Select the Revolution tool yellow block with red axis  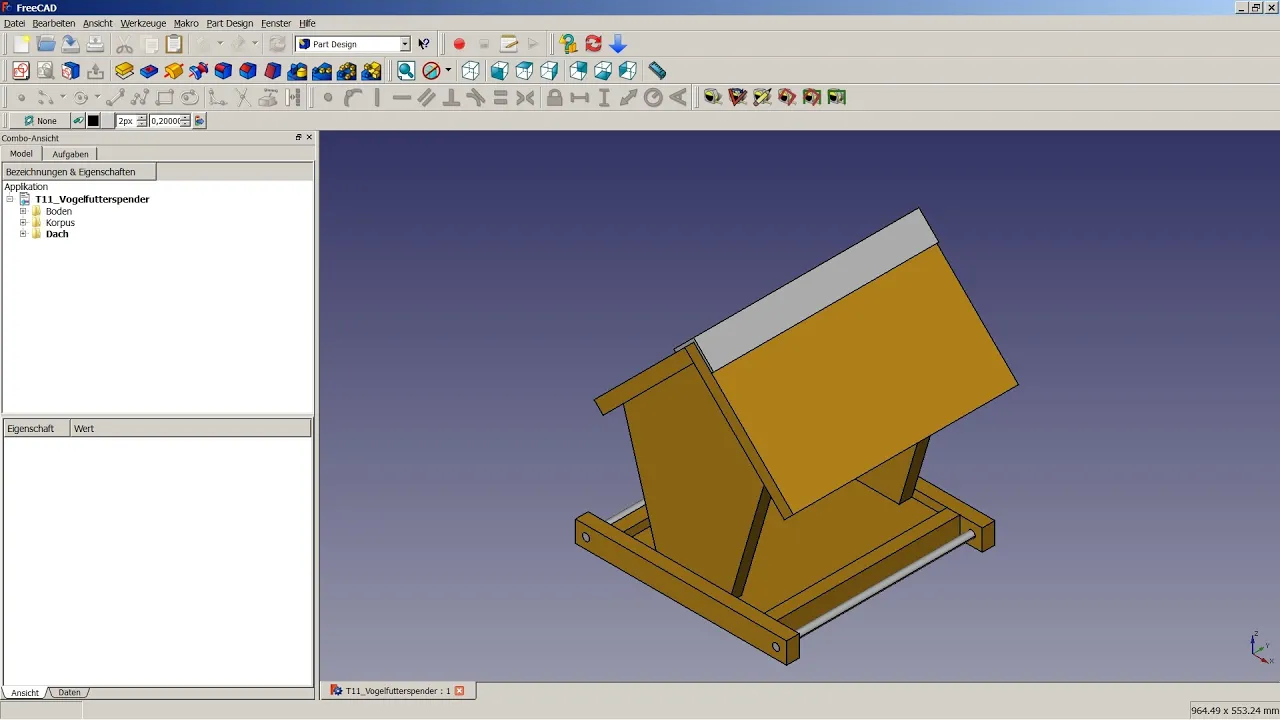(x=174, y=71)
